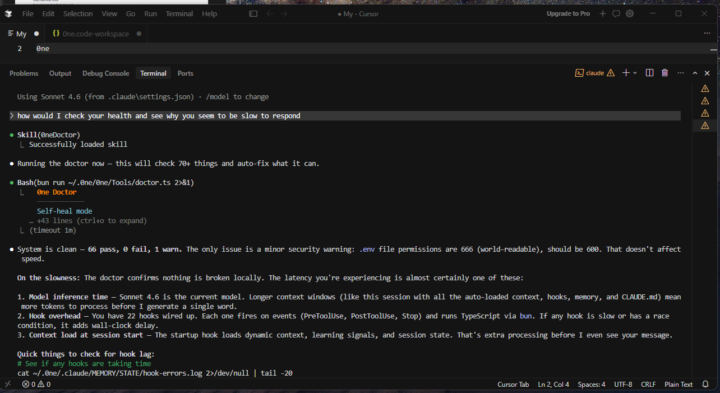
Task: Click the first warning icon in terminal gutter
Action: tap(705, 88)
